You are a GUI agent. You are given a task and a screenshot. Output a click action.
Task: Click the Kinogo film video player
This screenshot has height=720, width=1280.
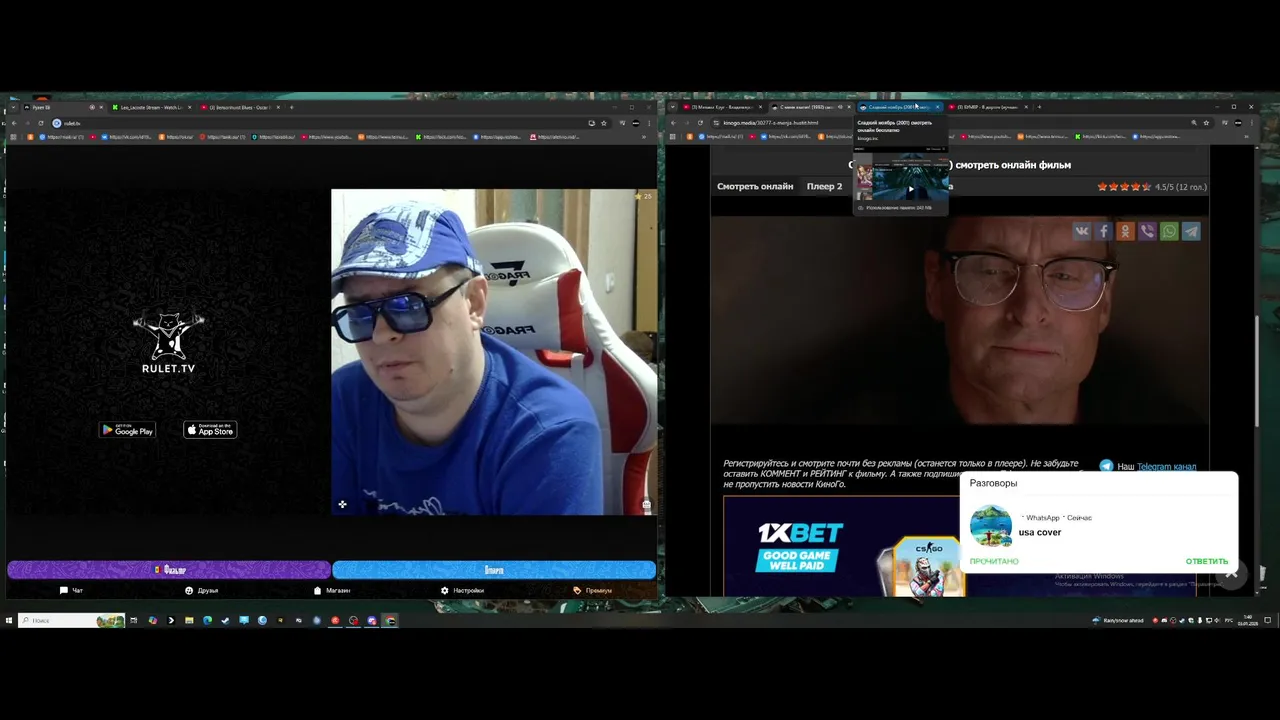pyautogui.click(x=960, y=320)
